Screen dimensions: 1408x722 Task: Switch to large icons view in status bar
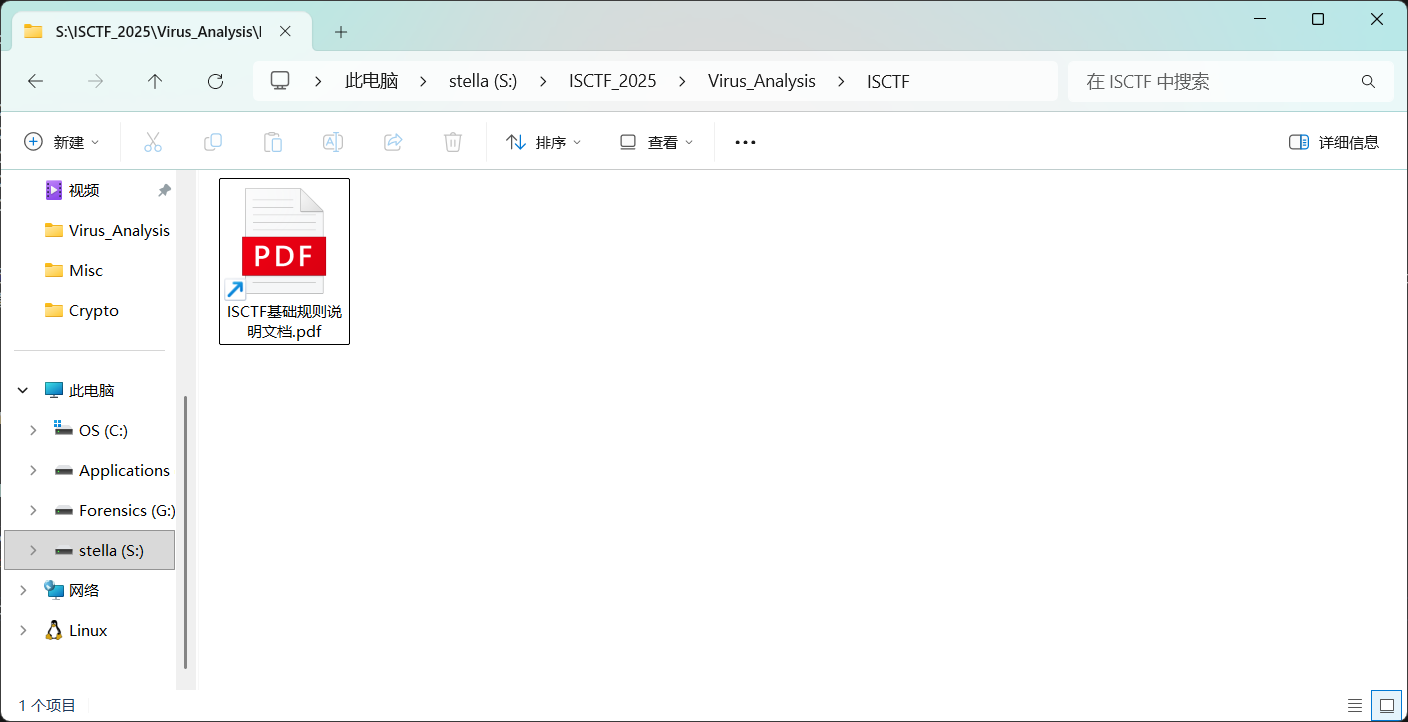[x=1387, y=705]
